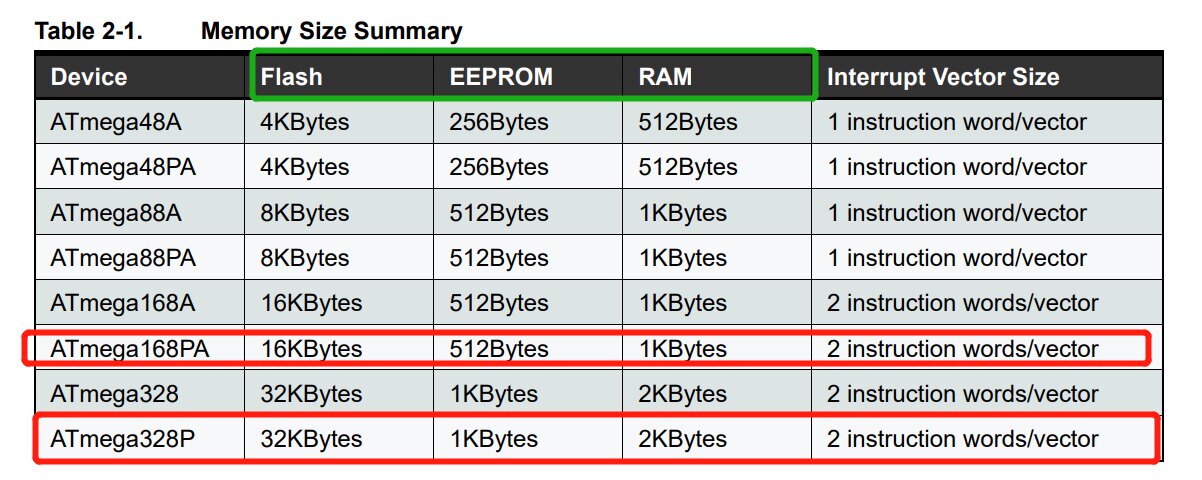This screenshot has width=1202, height=480.
Task: Click ATmega328P's 2KBytes RAM value
Action: [x=683, y=439]
